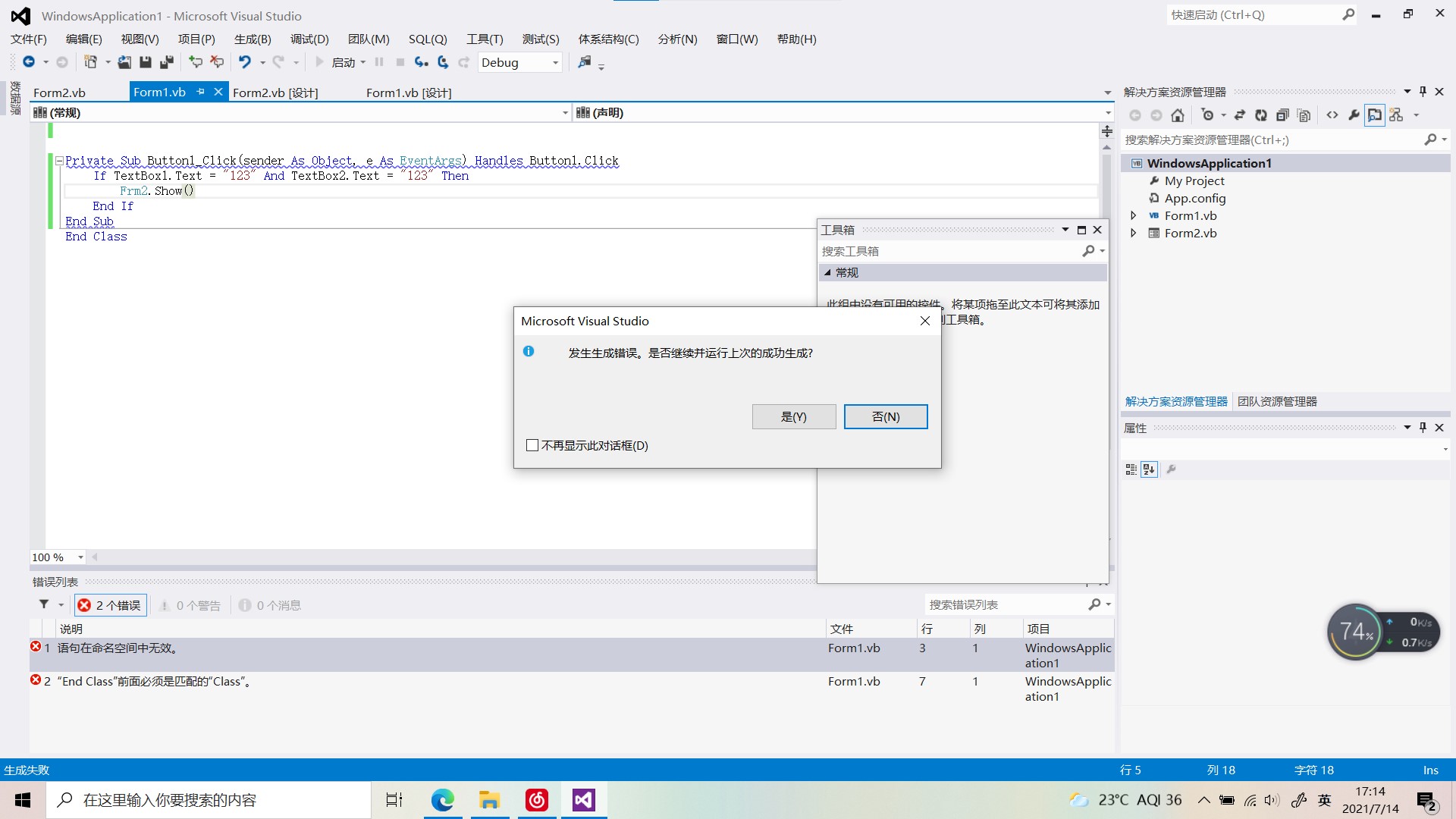1456x819 pixels.
Task: Open the (声明) member dropdown
Action: pos(1108,113)
